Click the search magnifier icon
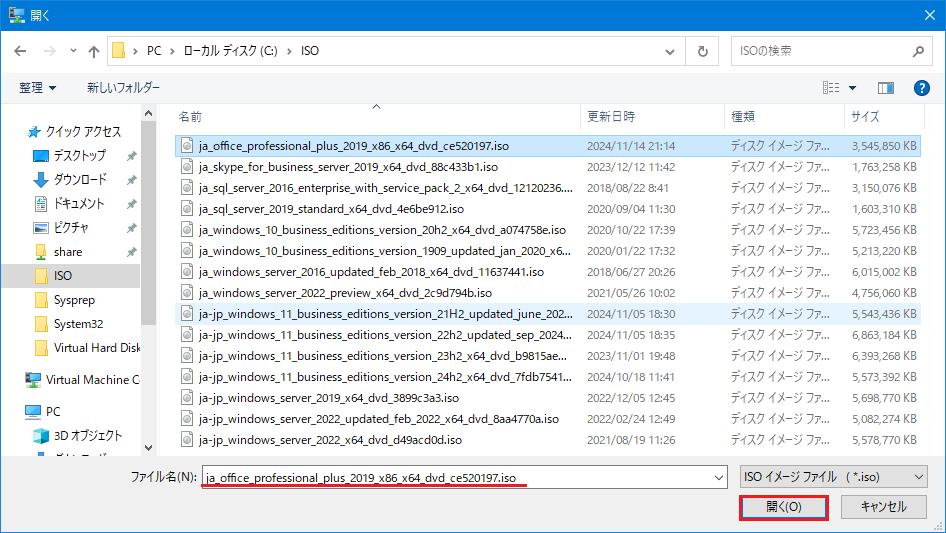The height and width of the screenshot is (533, 946). click(918, 51)
